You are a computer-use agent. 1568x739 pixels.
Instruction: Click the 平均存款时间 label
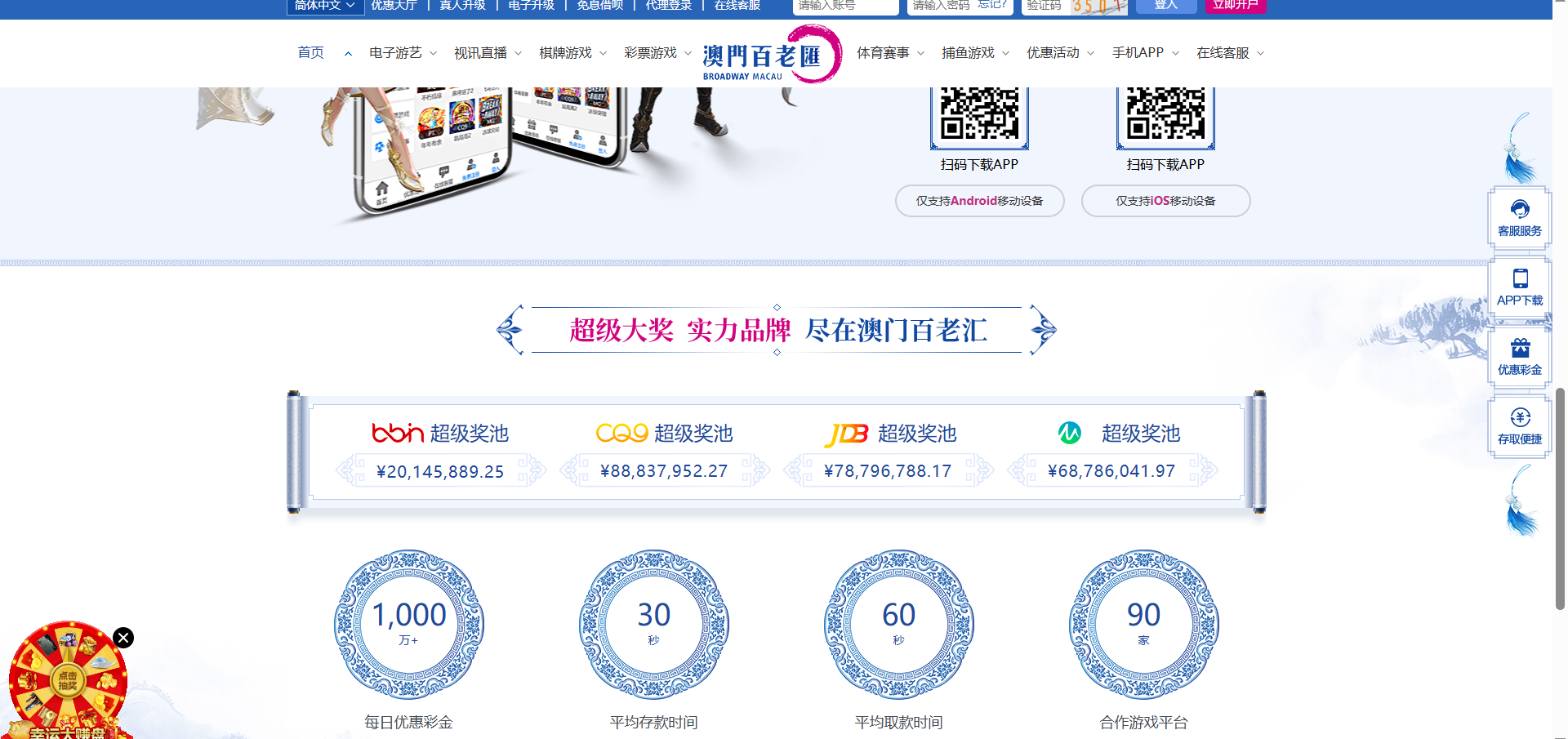653,722
